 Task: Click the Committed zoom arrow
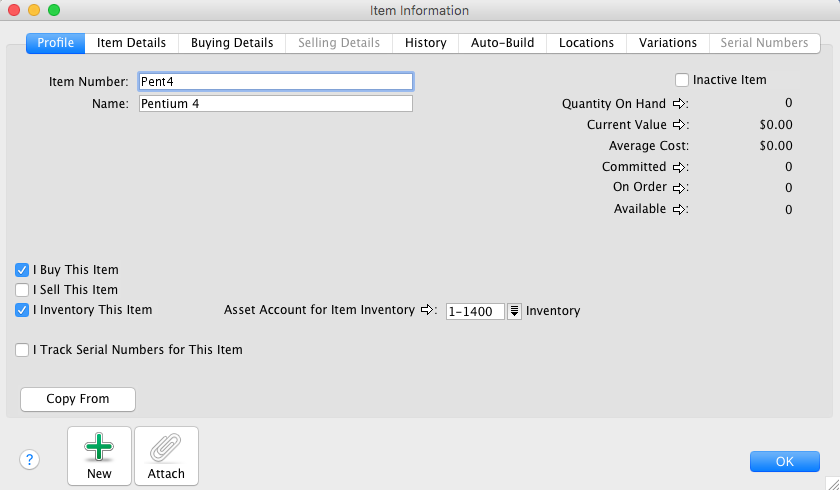[x=678, y=167]
